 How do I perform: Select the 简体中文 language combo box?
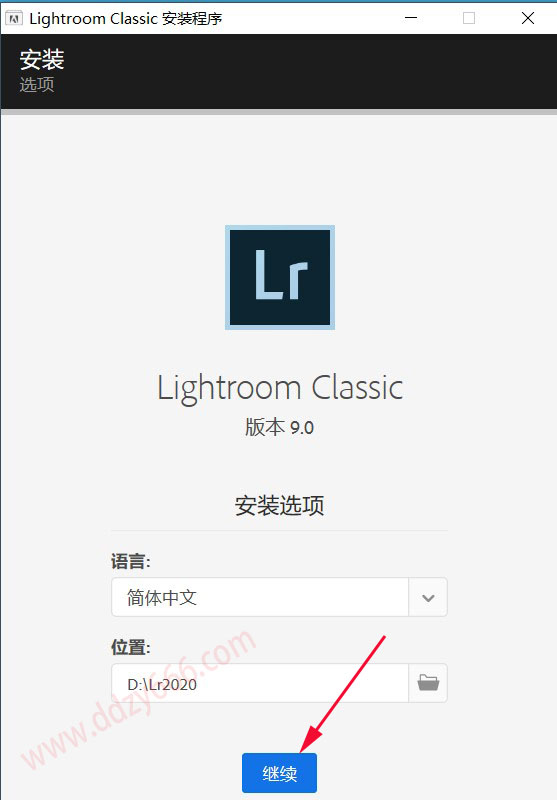(279, 597)
